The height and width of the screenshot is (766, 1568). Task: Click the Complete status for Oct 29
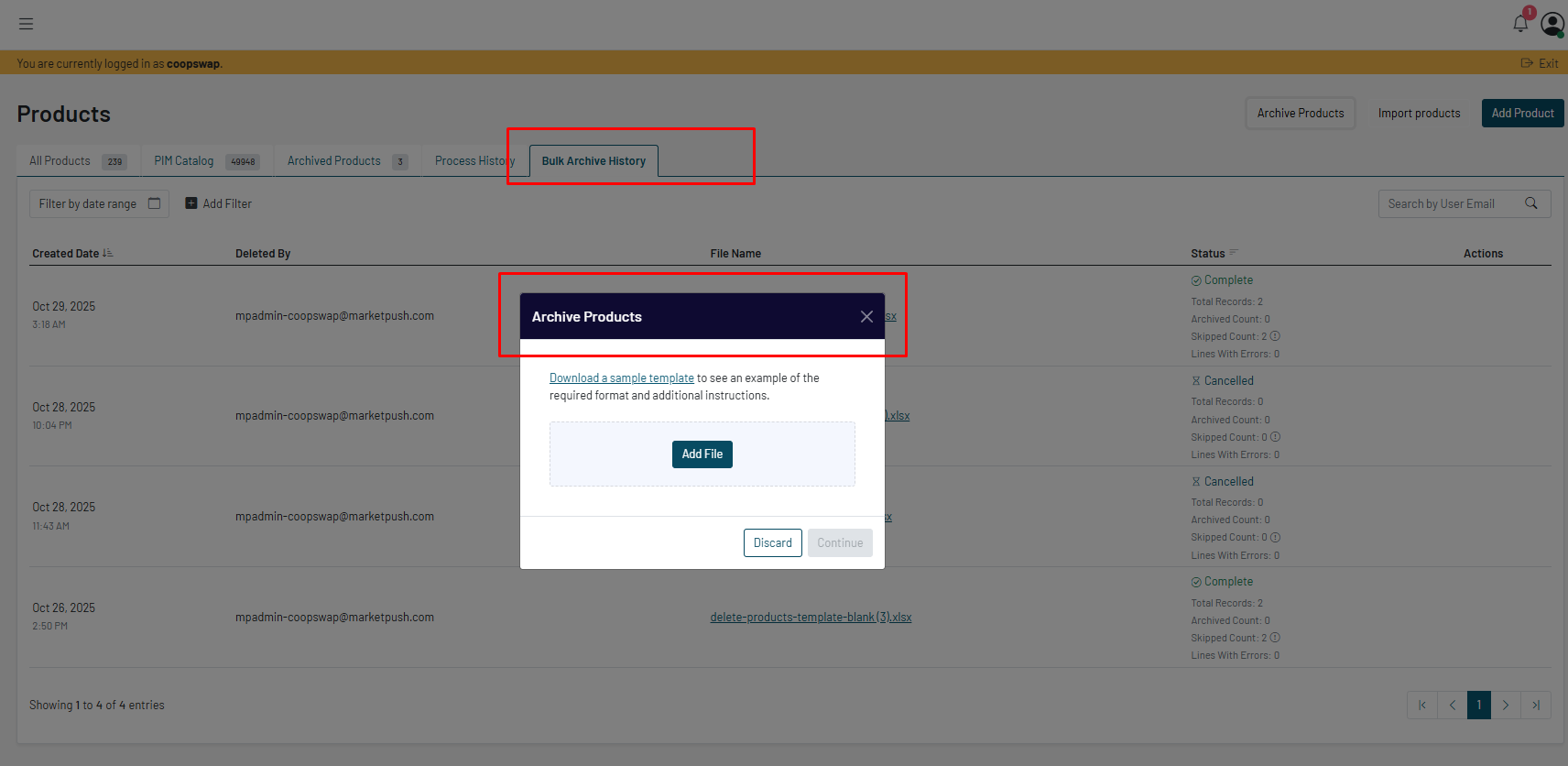click(x=1222, y=280)
